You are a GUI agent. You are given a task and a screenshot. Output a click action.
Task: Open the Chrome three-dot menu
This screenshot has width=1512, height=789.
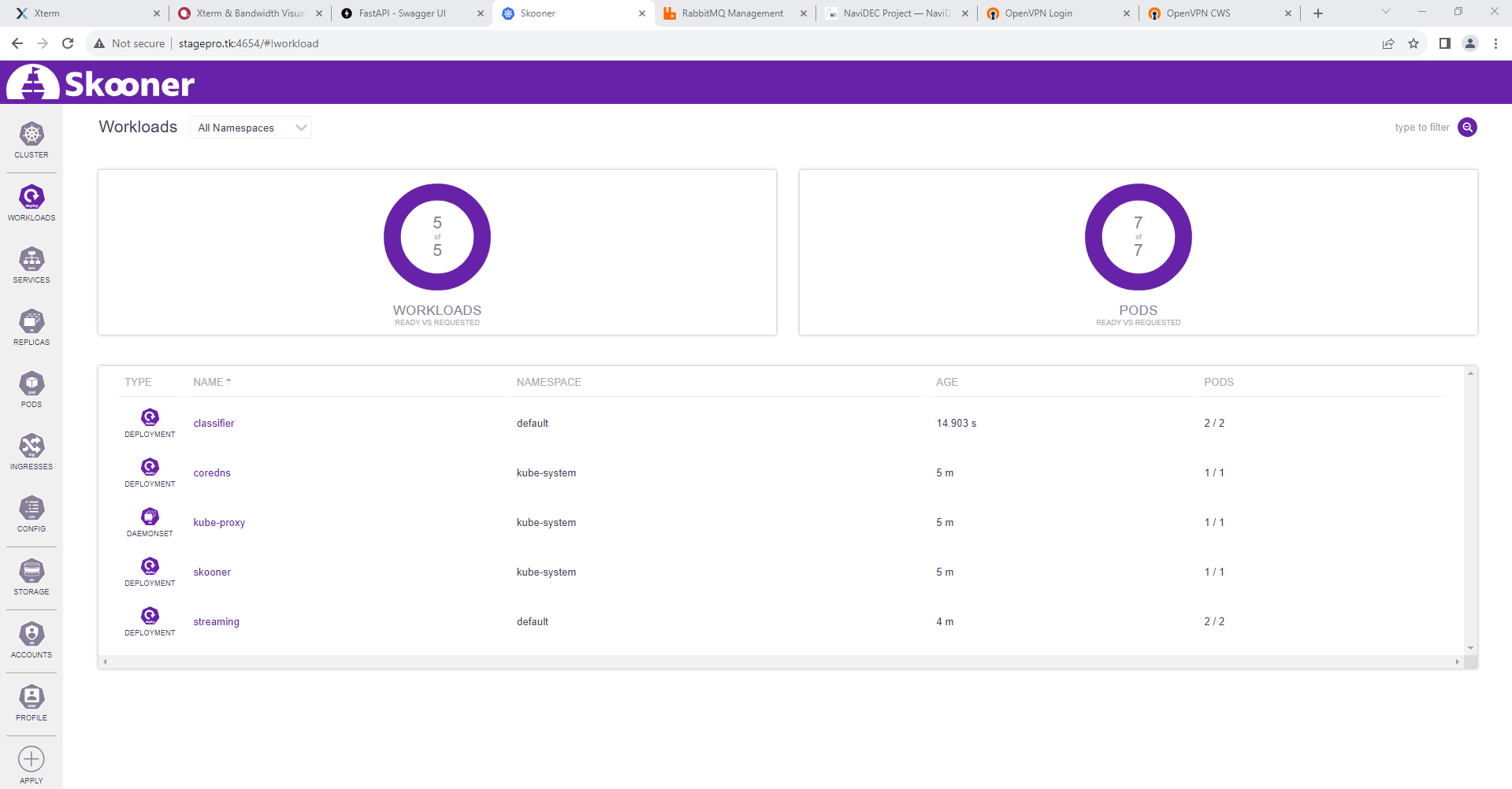point(1495,43)
